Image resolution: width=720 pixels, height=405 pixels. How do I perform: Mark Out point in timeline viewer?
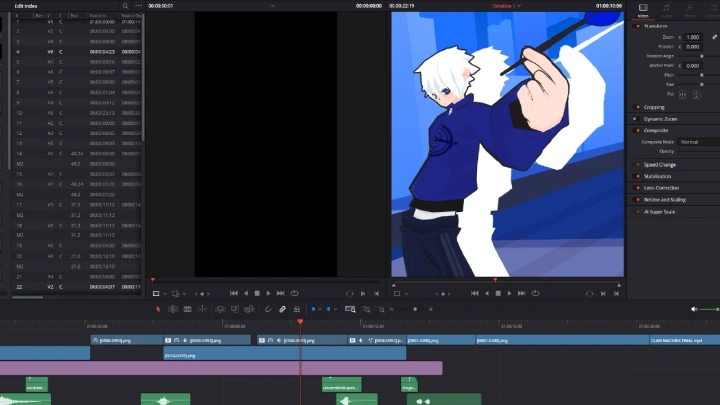coord(616,293)
